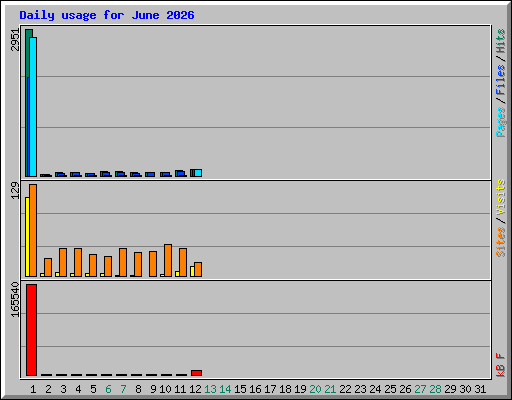Screen dimensions: 512x400
Task: Click the red KB F legend label
Action: [x=501, y=365]
